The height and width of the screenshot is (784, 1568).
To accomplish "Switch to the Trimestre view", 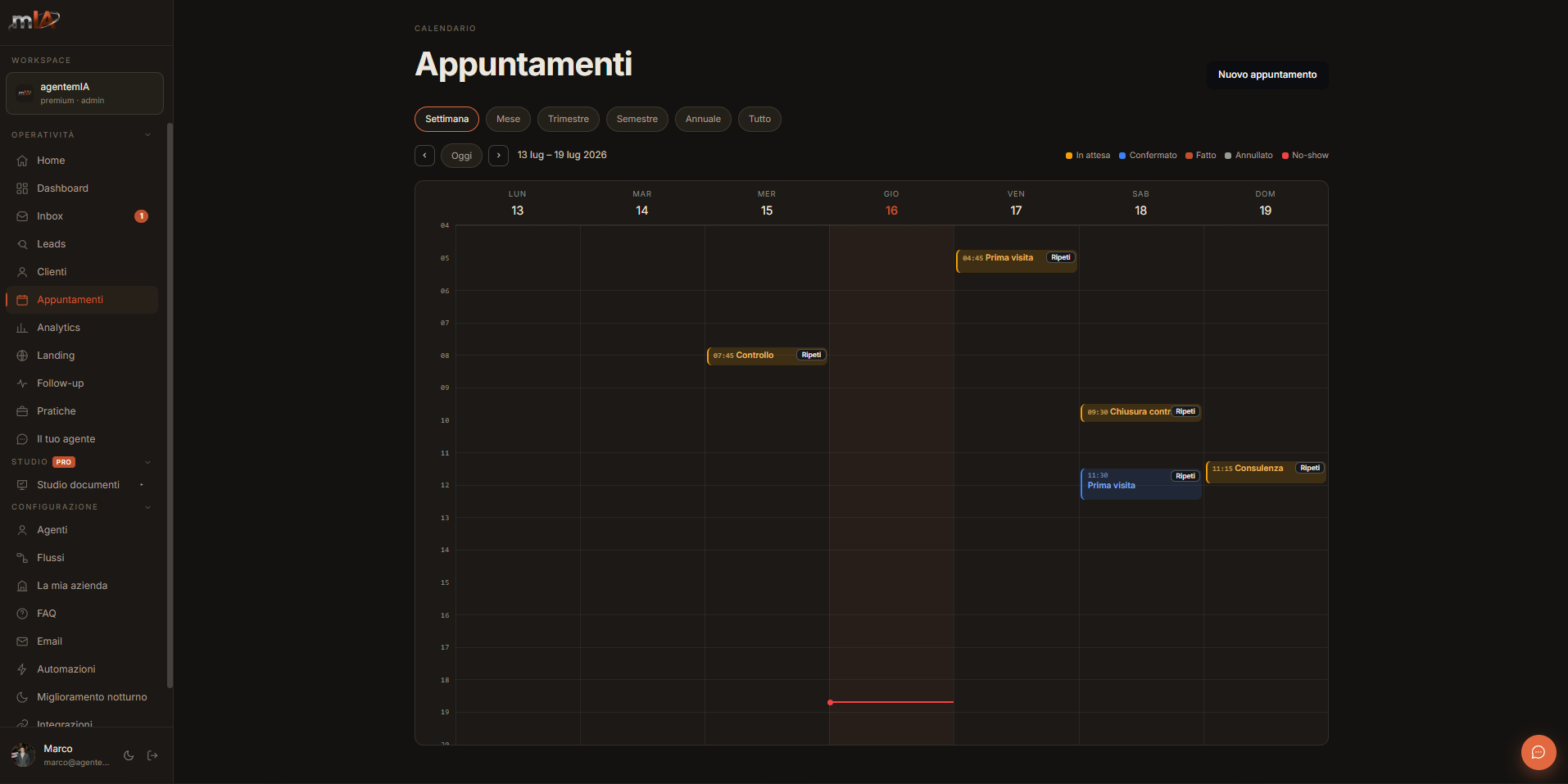I will [x=569, y=119].
